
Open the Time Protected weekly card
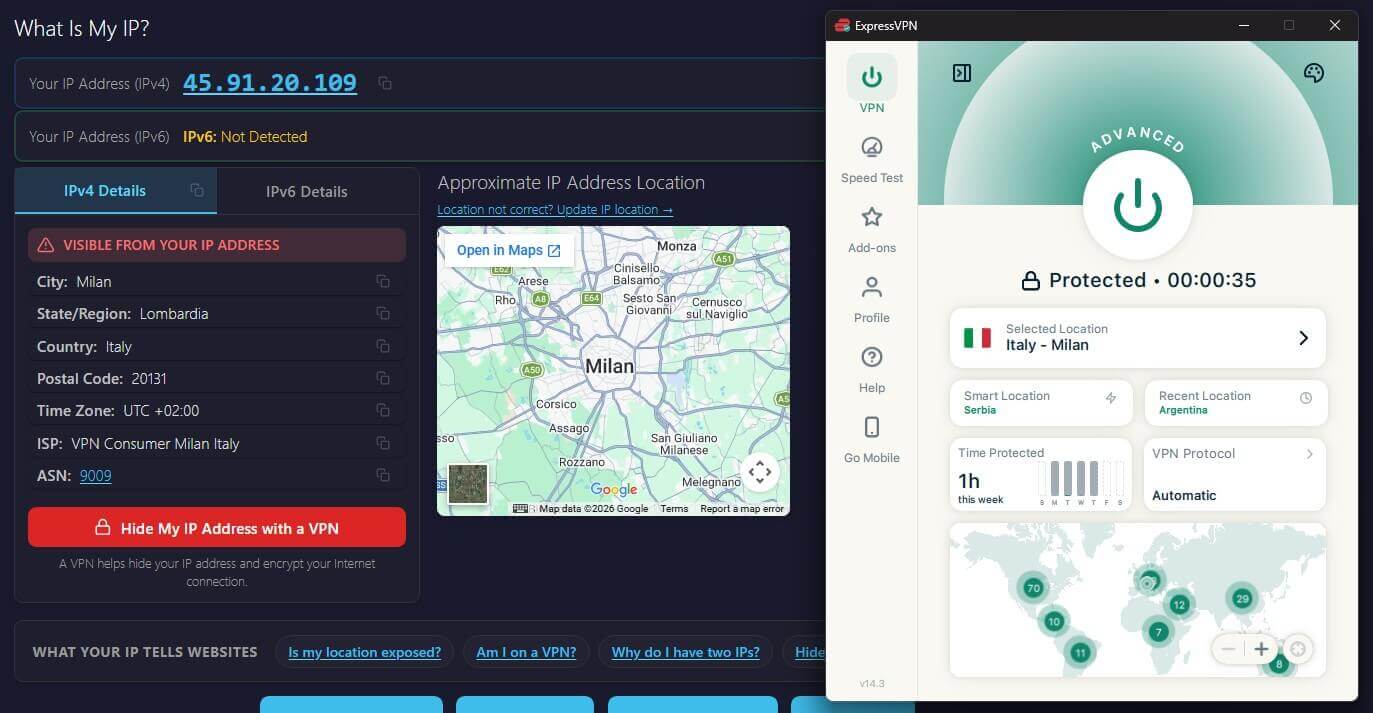1041,474
